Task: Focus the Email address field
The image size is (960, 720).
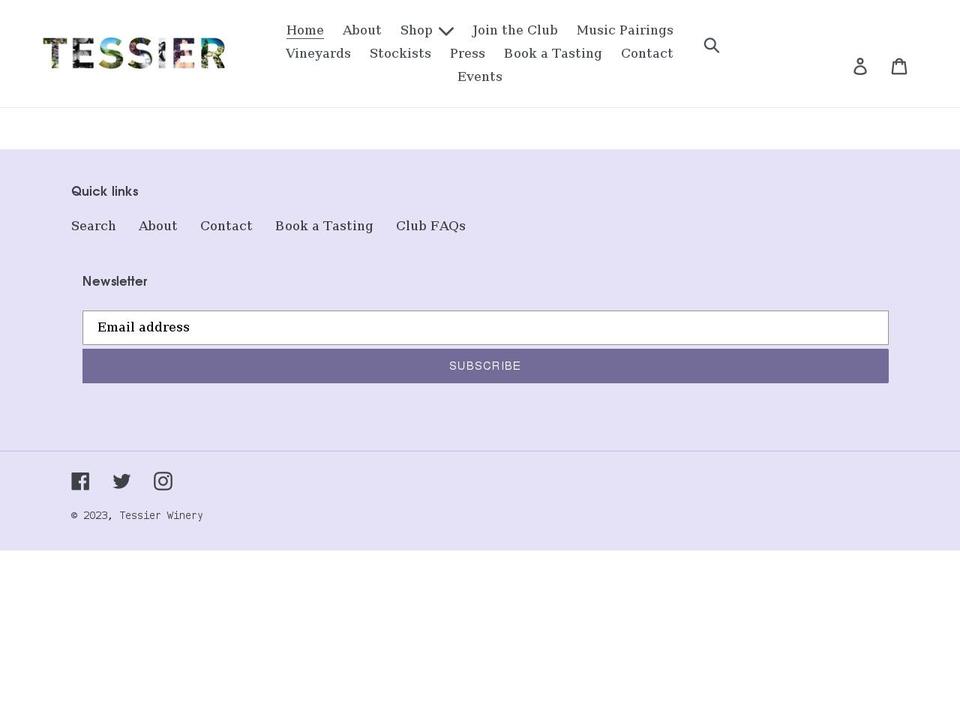Action: [x=486, y=328]
